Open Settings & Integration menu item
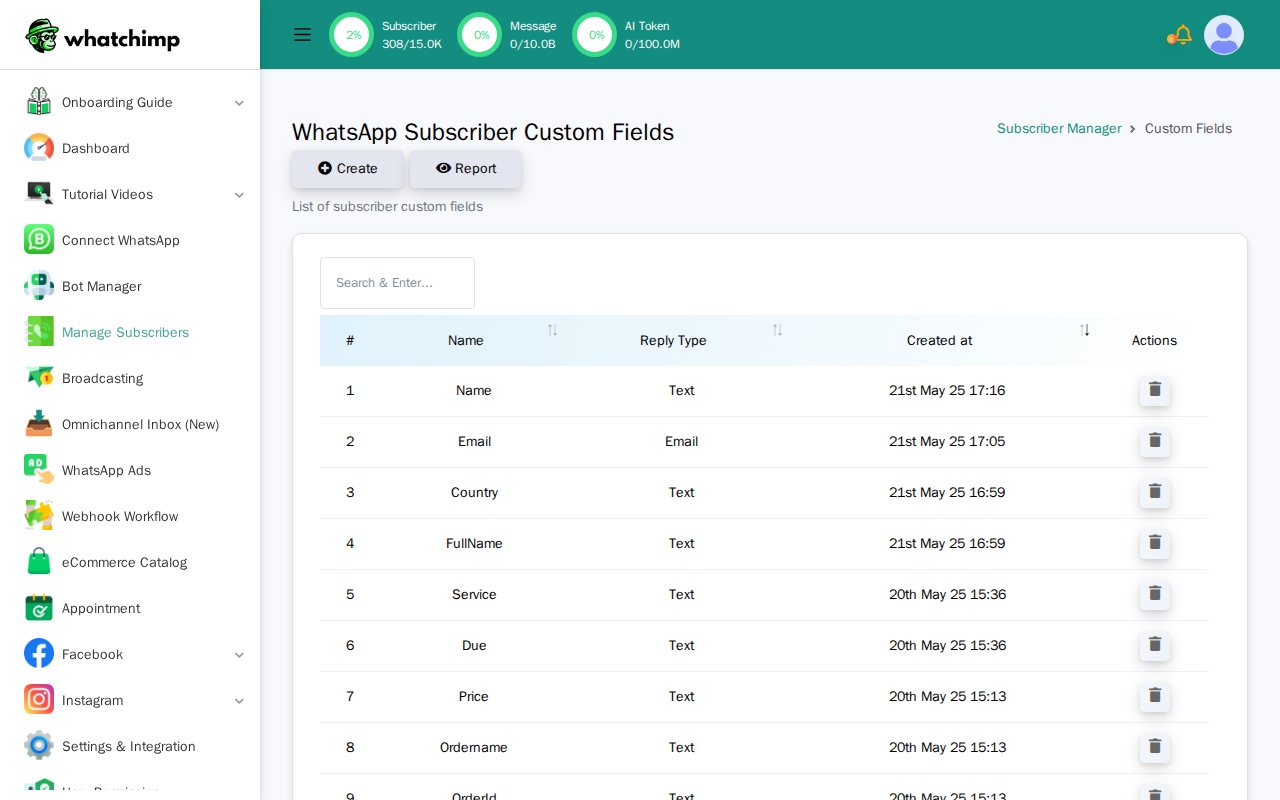Image resolution: width=1280 pixels, height=800 pixels. point(129,746)
